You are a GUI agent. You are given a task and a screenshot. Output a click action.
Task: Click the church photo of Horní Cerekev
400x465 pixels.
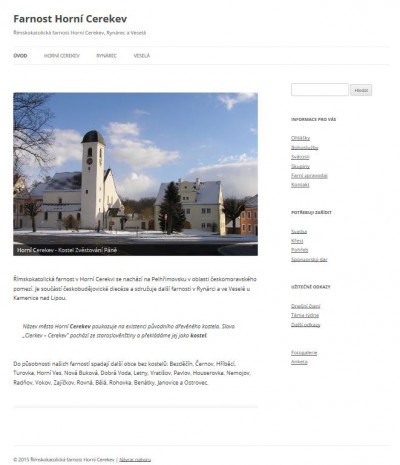click(135, 174)
